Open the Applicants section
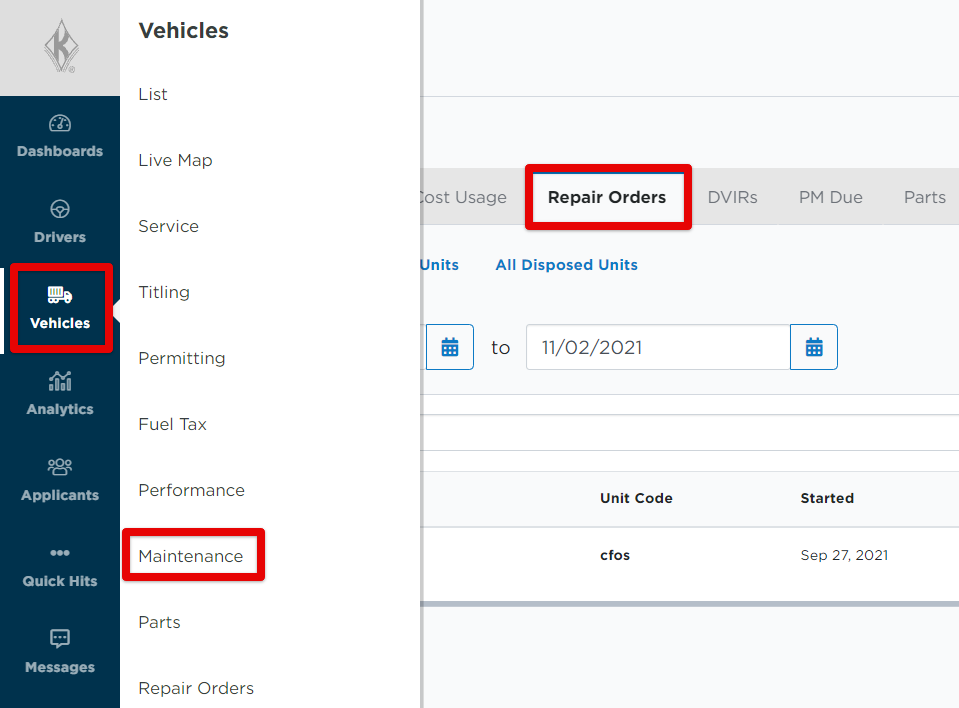The image size is (959, 708). [60, 480]
